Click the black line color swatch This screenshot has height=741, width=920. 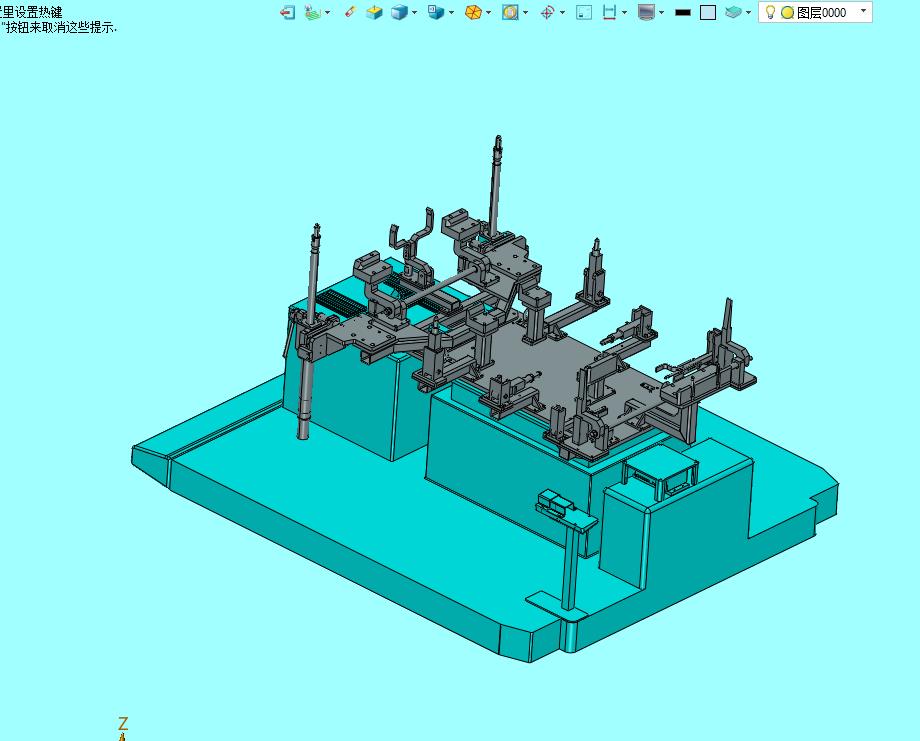(x=683, y=12)
